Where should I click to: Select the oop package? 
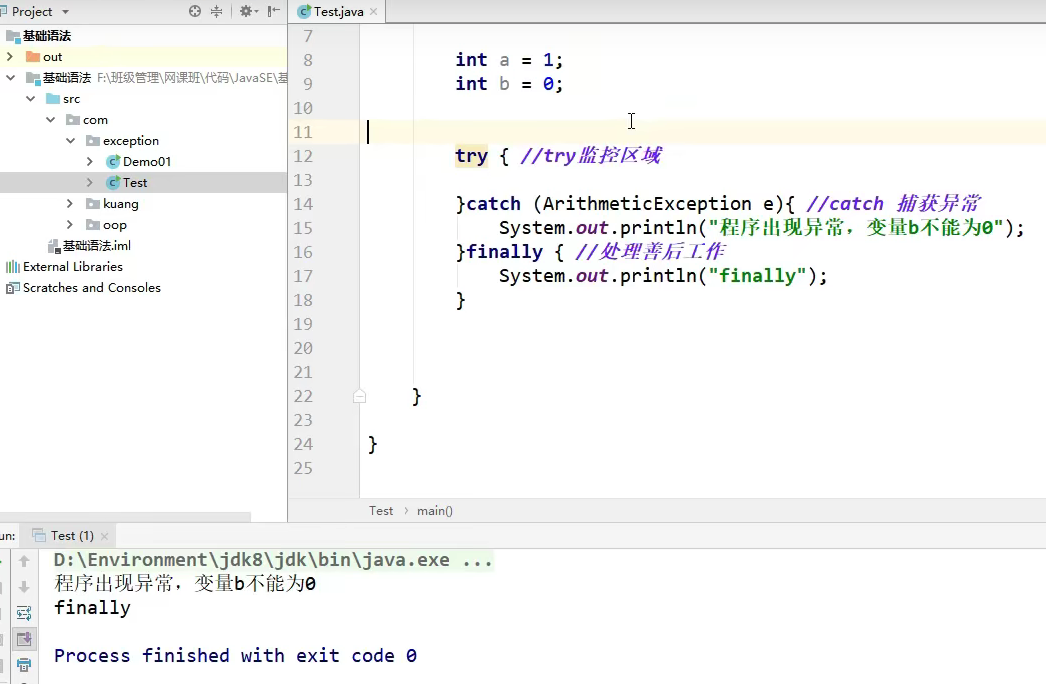[x=115, y=225]
